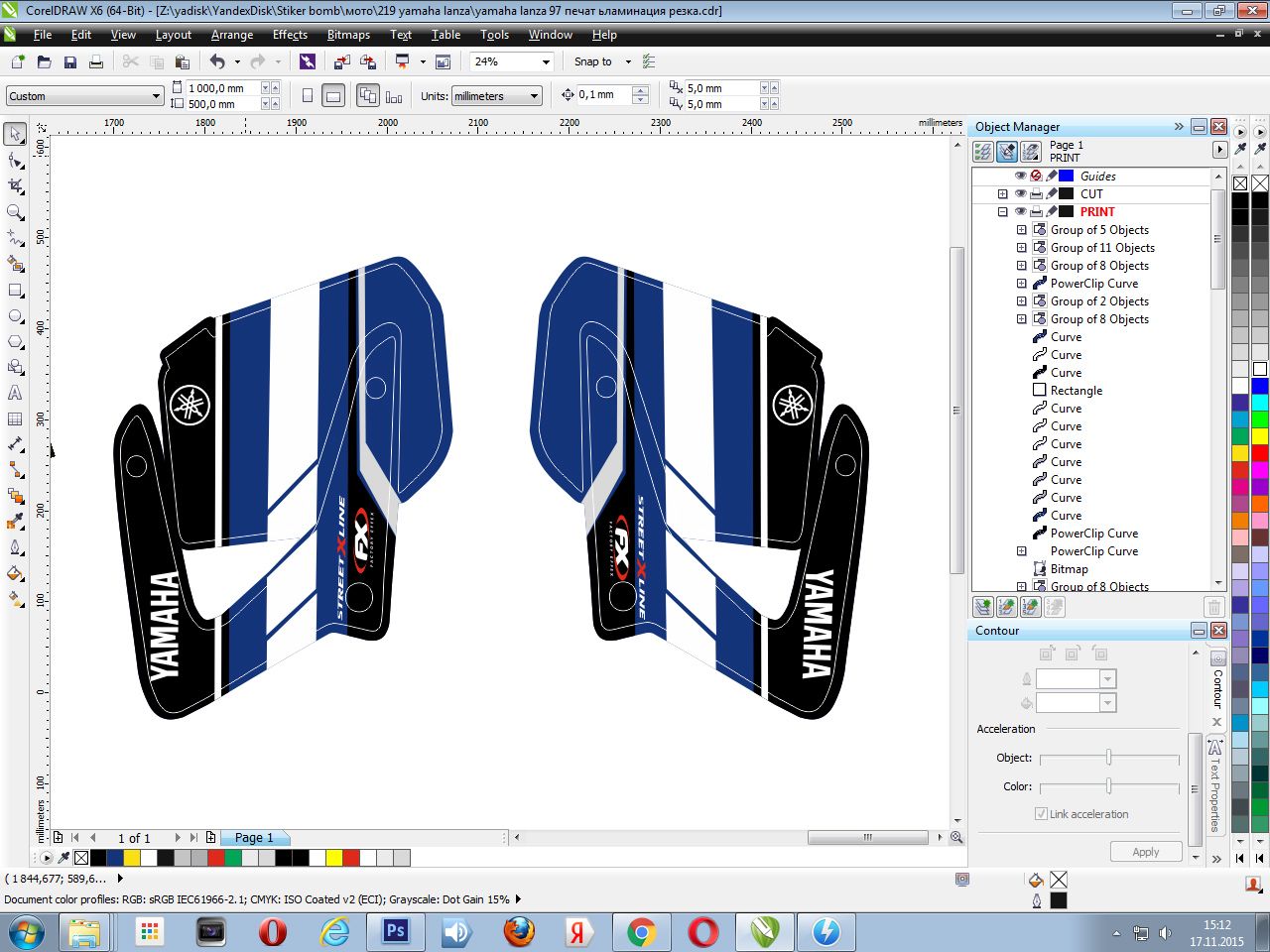Expand the CUT layer tree node
This screenshot has width=1270, height=952.
click(x=1003, y=194)
